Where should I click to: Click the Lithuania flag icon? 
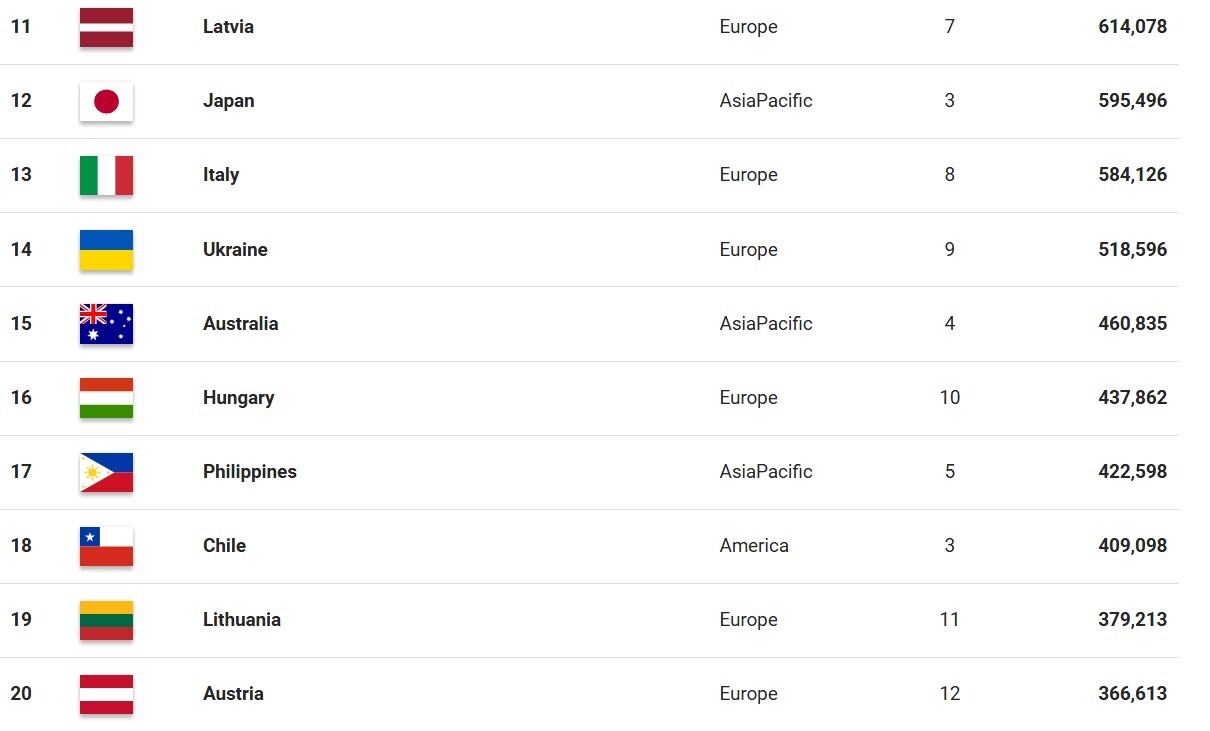[x=106, y=620]
